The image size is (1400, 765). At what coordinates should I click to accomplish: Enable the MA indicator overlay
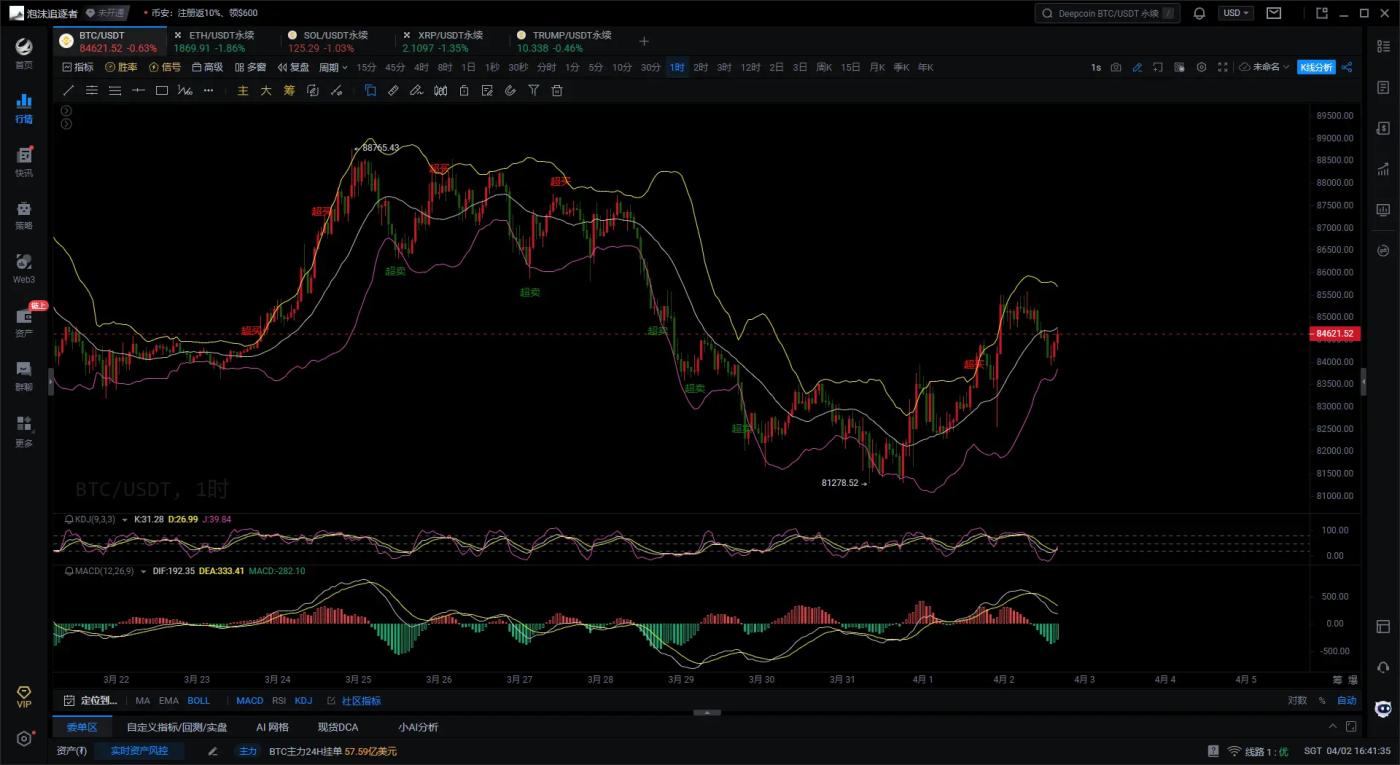coord(143,701)
